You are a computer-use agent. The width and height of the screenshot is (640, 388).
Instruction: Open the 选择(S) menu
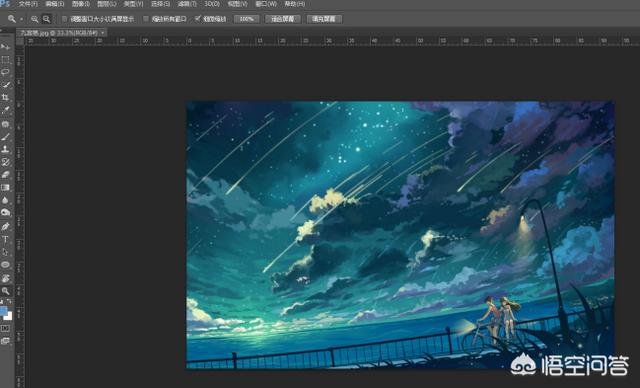(160, 4)
